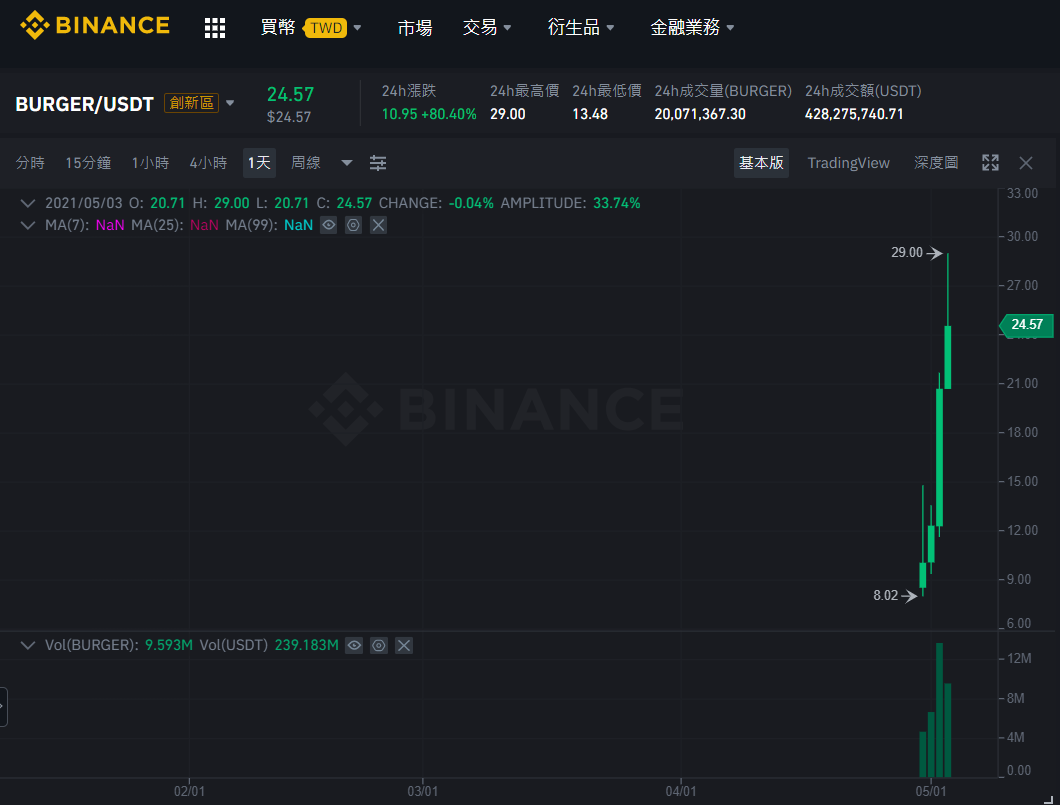The width and height of the screenshot is (1060, 805).
Task: Click the 03/01 date axis label
Action: click(423, 791)
